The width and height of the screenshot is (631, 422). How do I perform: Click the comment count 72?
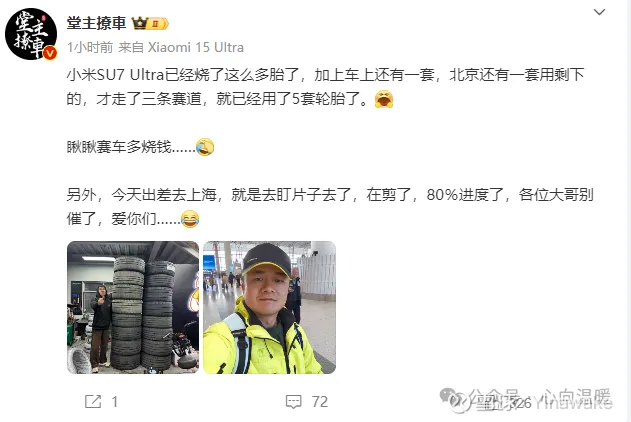click(x=320, y=401)
